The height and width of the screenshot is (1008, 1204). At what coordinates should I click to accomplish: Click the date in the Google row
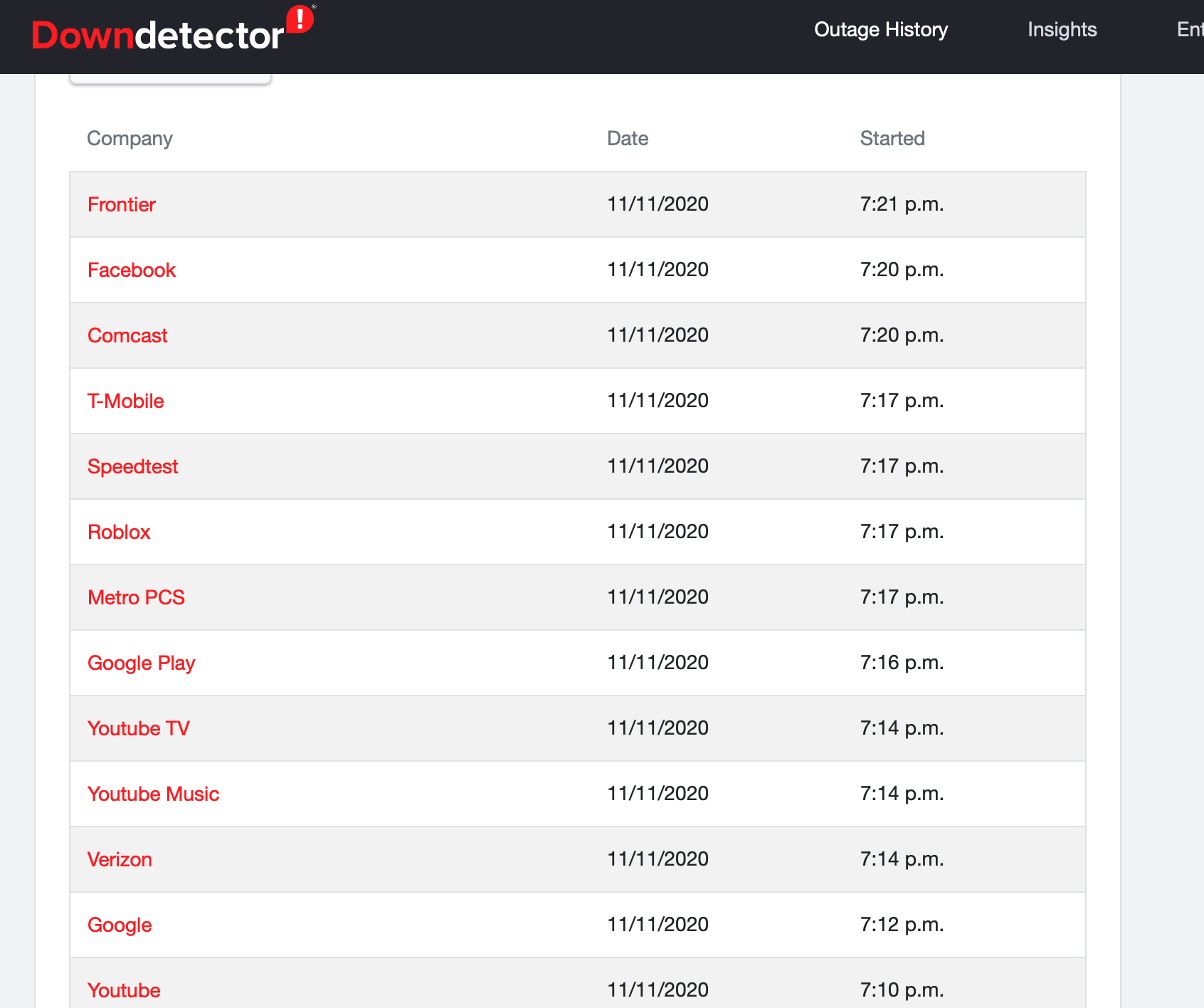click(x=658, y=925)
